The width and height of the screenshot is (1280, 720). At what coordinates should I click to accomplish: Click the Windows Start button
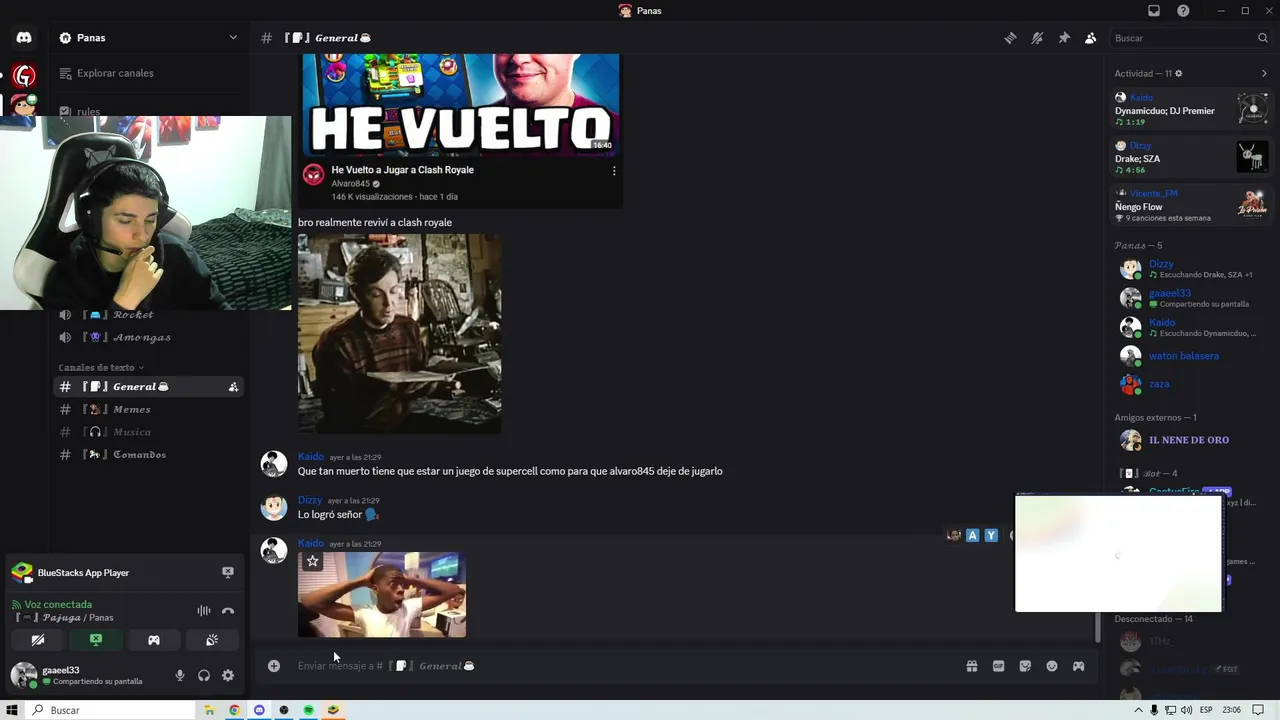pos(12,710)
